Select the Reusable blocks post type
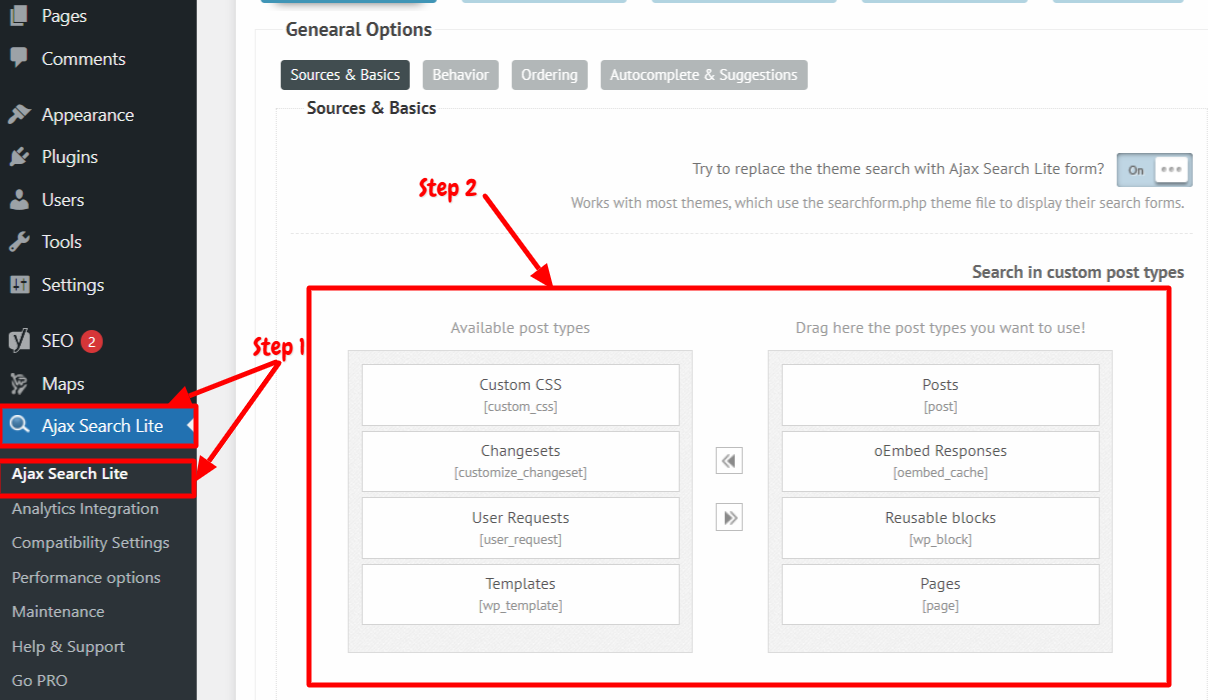Viewport: 1208px width, 700px height. click(940, 528)
